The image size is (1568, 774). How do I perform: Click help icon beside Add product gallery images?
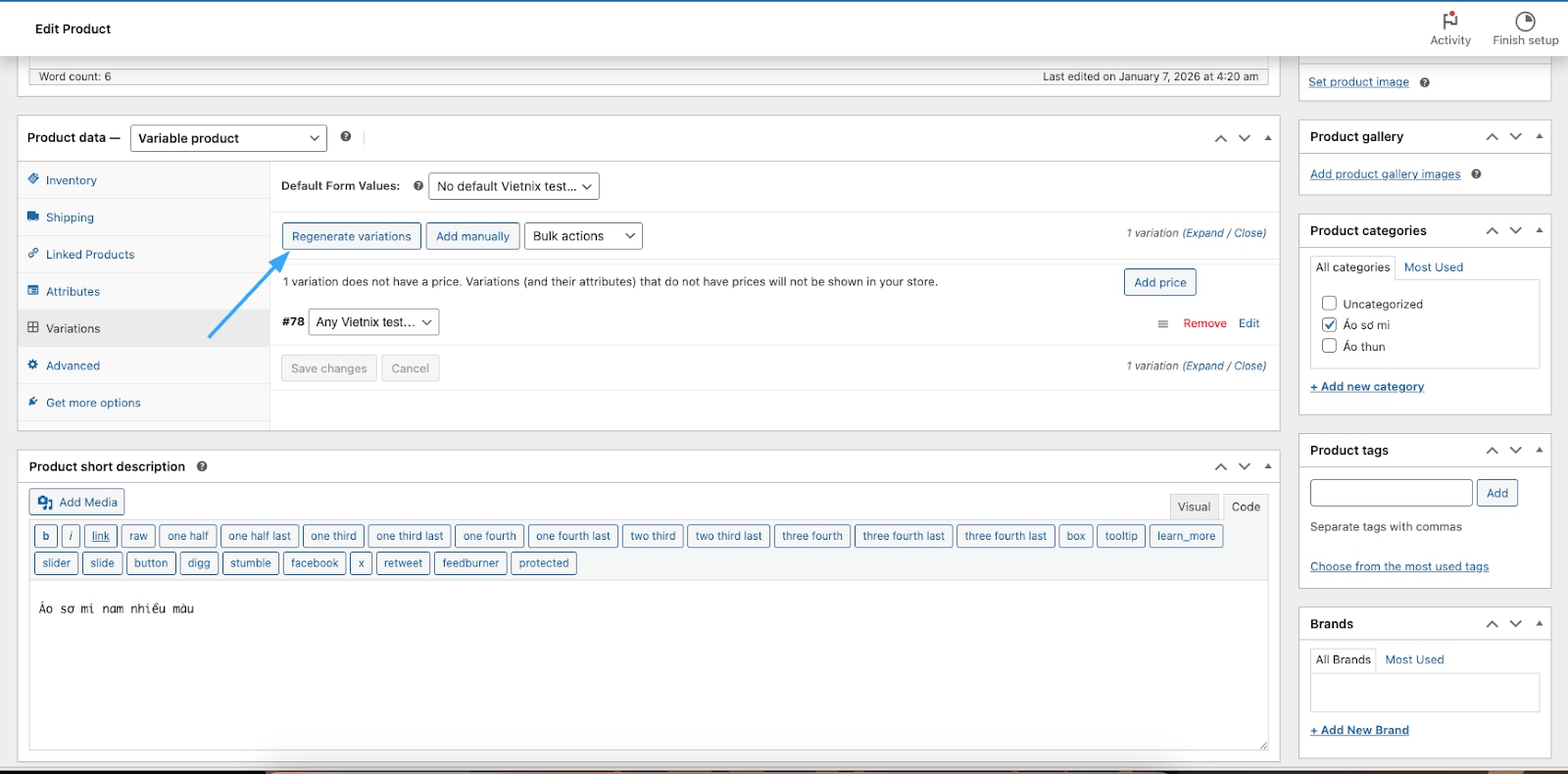click(1476, 174)
